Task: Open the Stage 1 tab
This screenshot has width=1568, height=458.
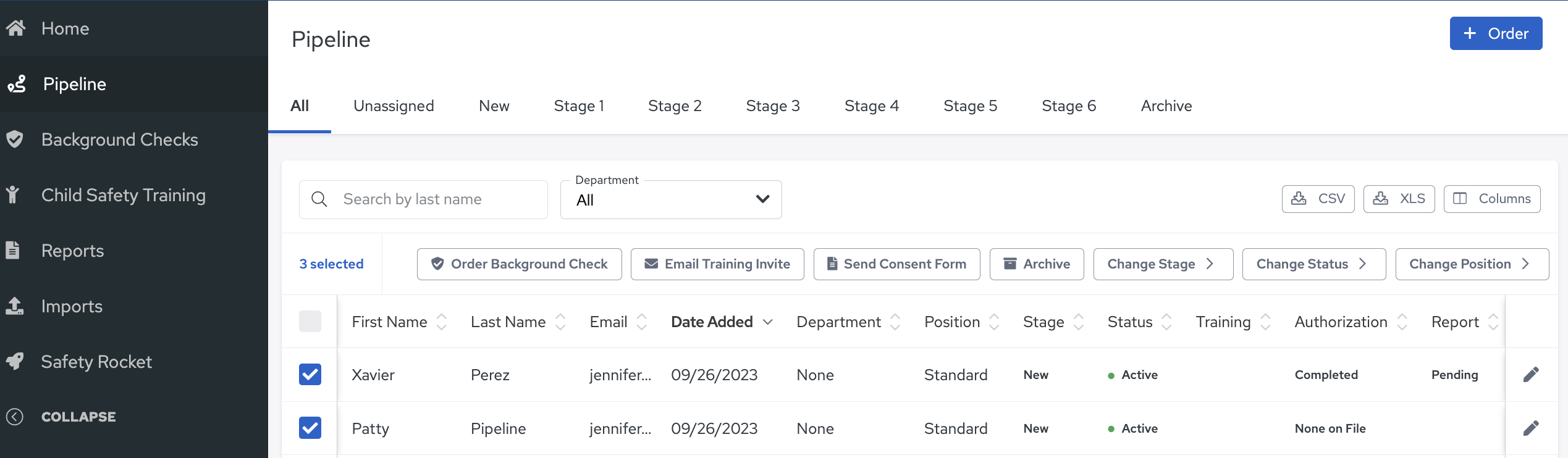Action: tap(579, 106)
